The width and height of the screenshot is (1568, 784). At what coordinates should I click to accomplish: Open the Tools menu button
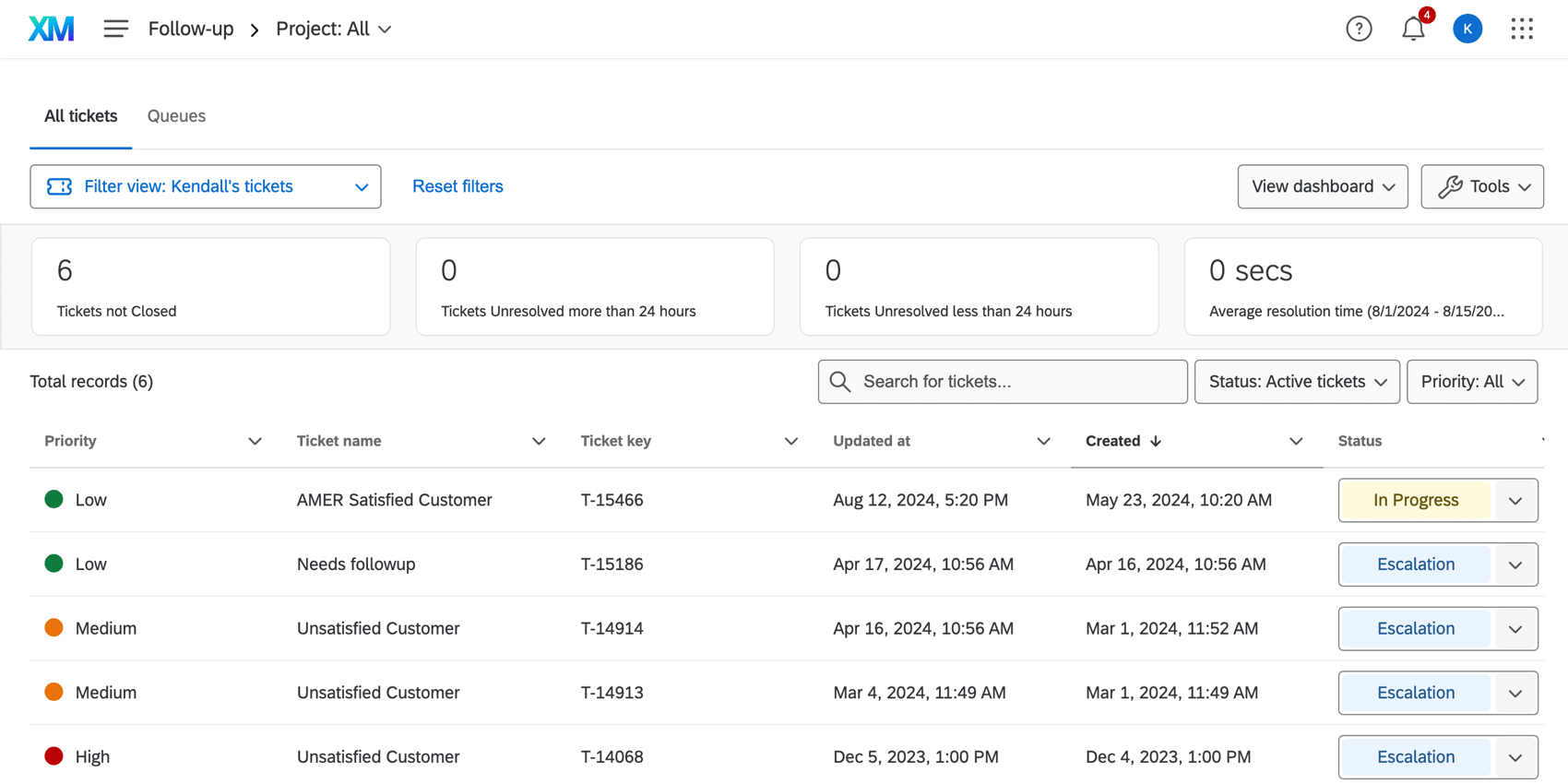[x=1481, y=186]
